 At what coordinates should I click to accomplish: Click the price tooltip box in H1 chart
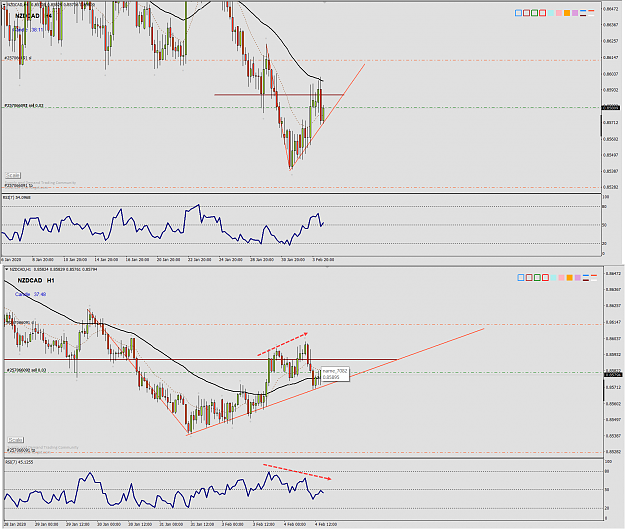[335, 374]
